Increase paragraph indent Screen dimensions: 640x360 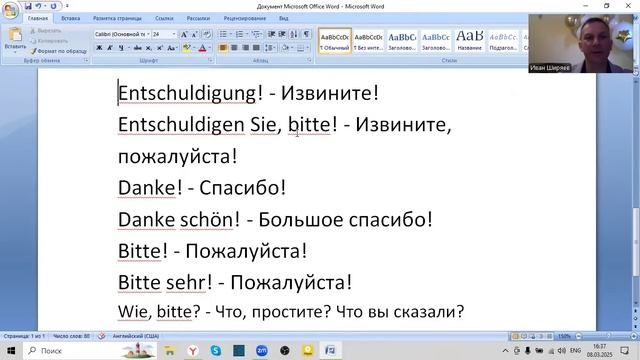(282, 34)
